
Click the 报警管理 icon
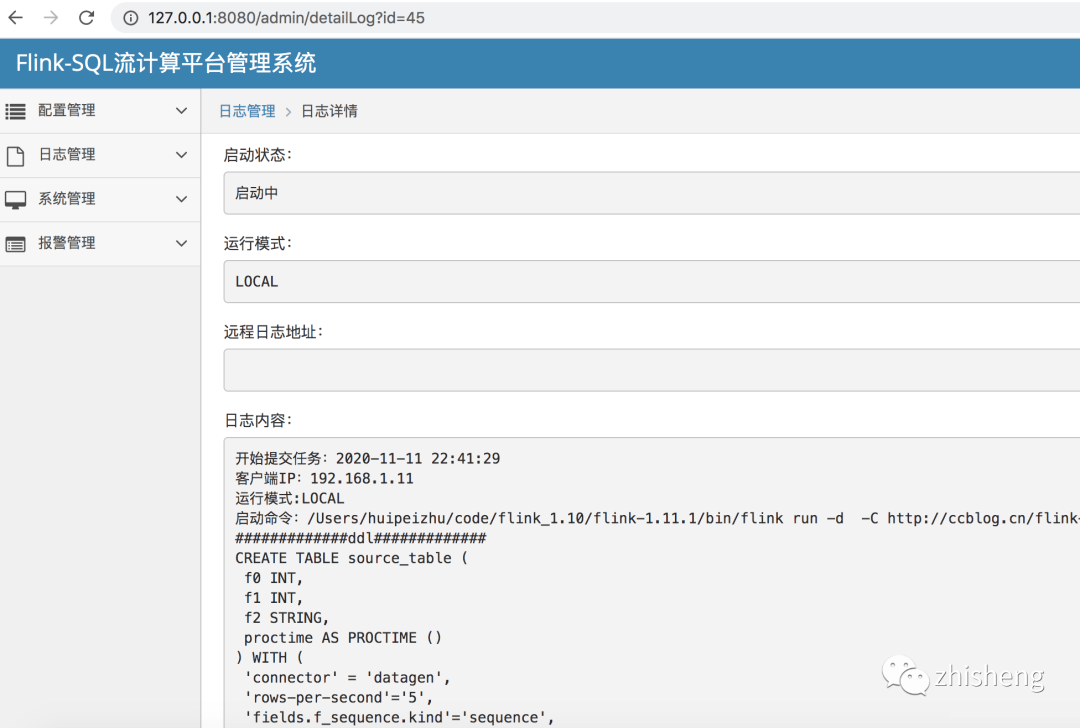coord(15,244)
